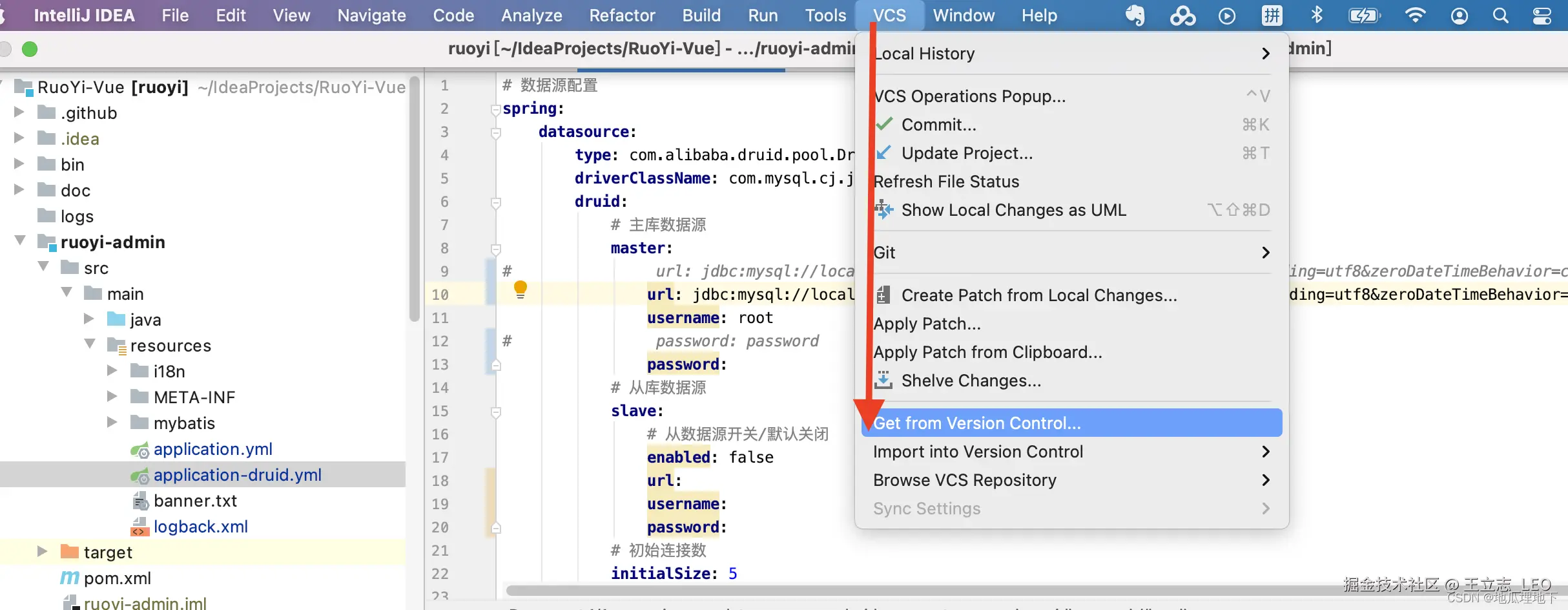The image size is (1568, 610).
Task: Click the fold end marker on line 13
Action: coord(496,365)
